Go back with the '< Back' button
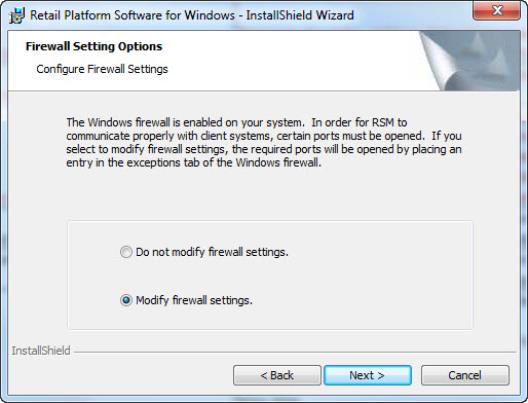The height and width of the screenshot is (403, 528). coord(277,375)
